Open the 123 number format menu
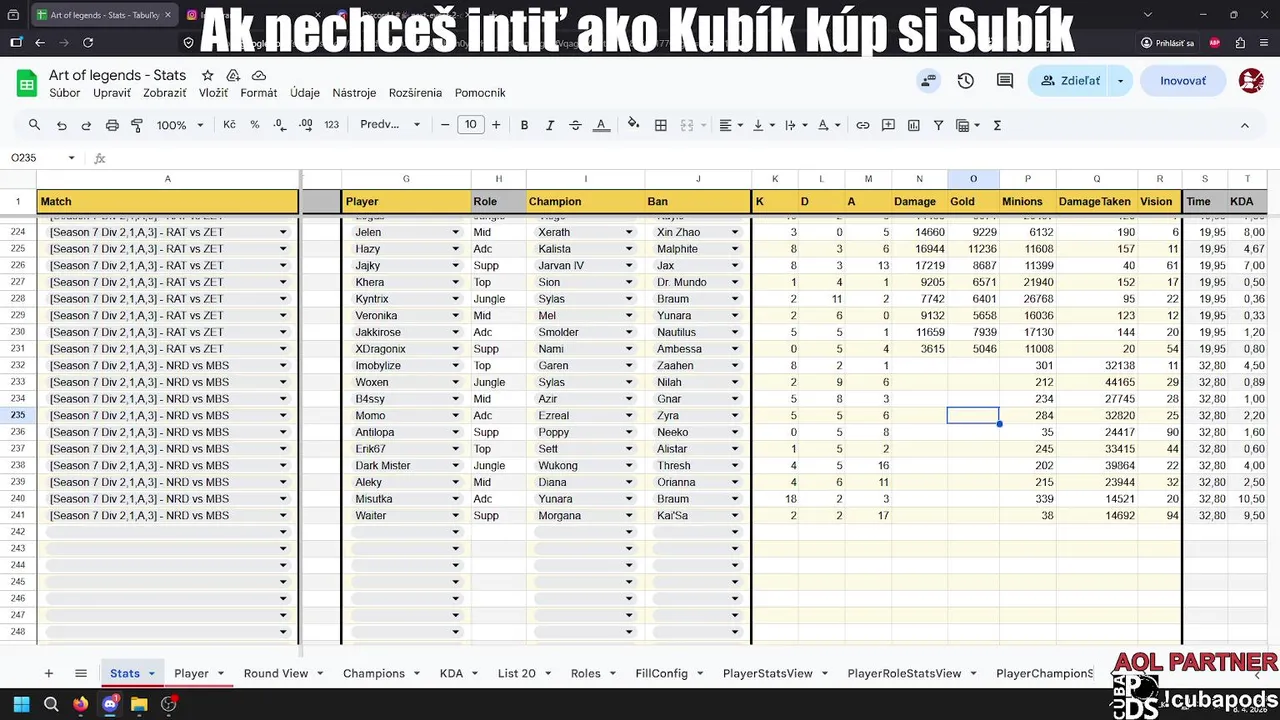Viewport: 1280px width, 720px height. coord(332,125)
